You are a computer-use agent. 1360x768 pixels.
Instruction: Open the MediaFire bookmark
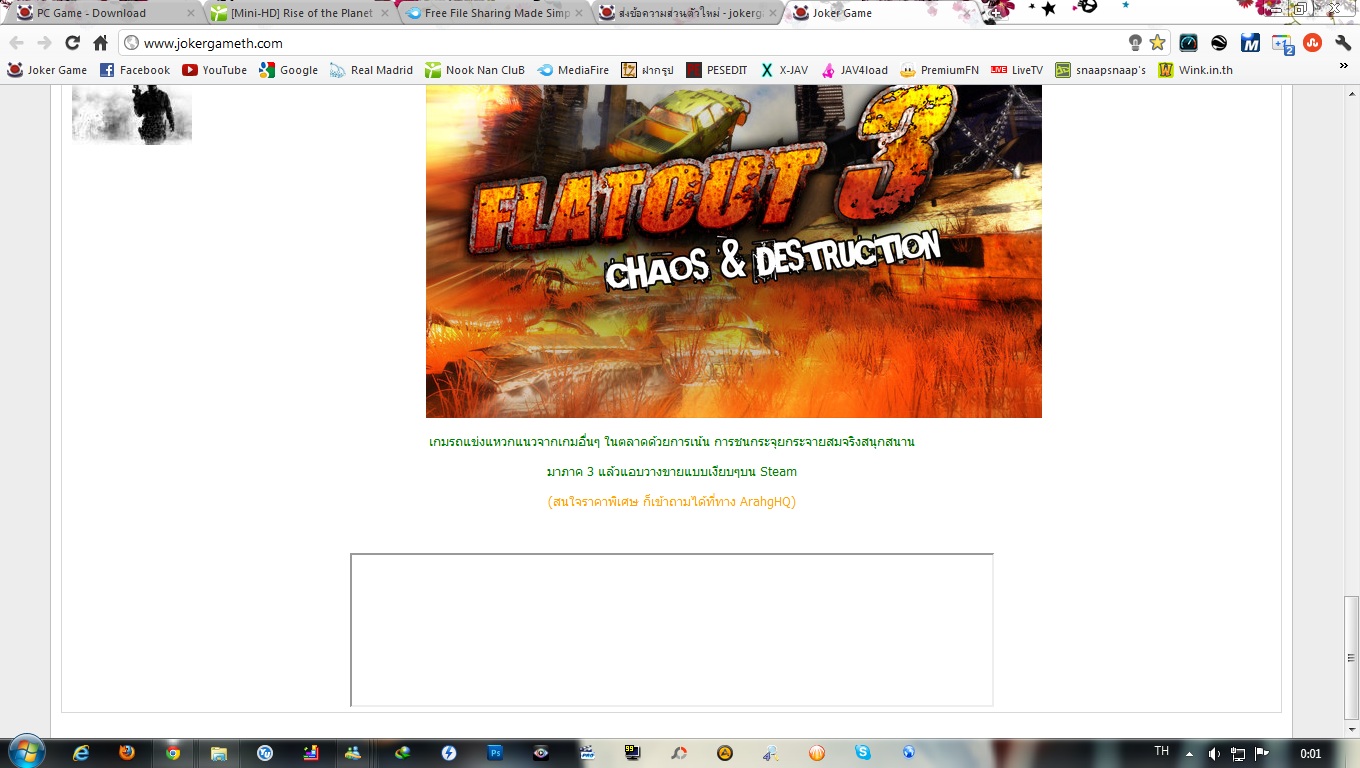[572, 70]
